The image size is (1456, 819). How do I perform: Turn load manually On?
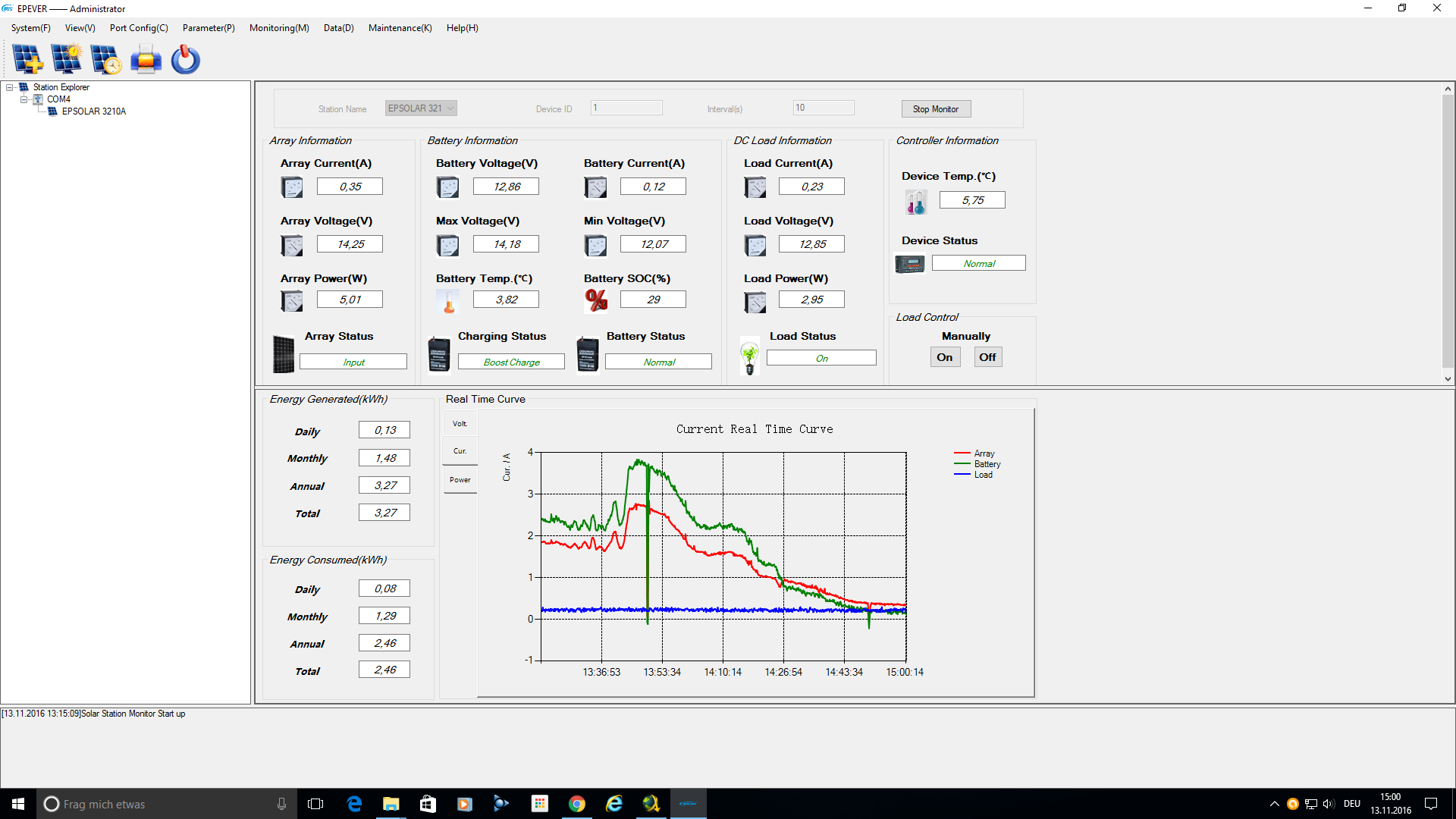point(944,357)
